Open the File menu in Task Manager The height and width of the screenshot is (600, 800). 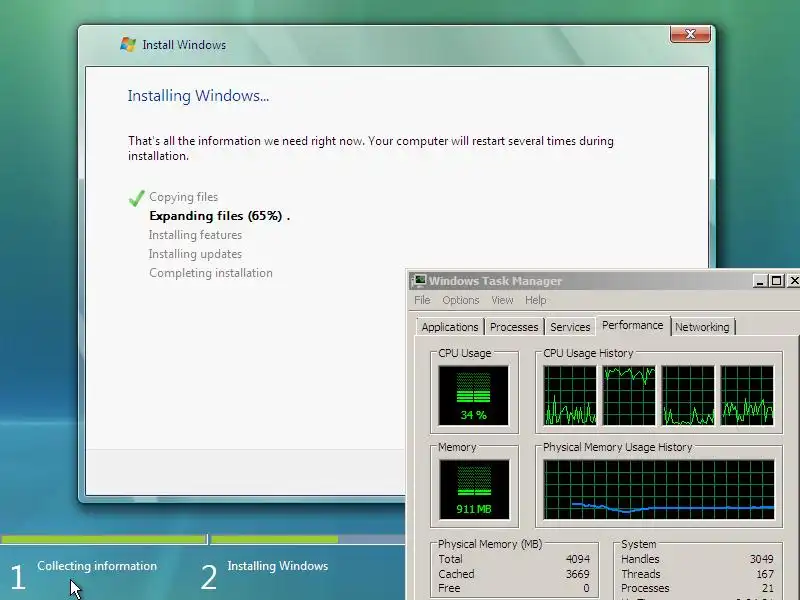tap(422, 300)
